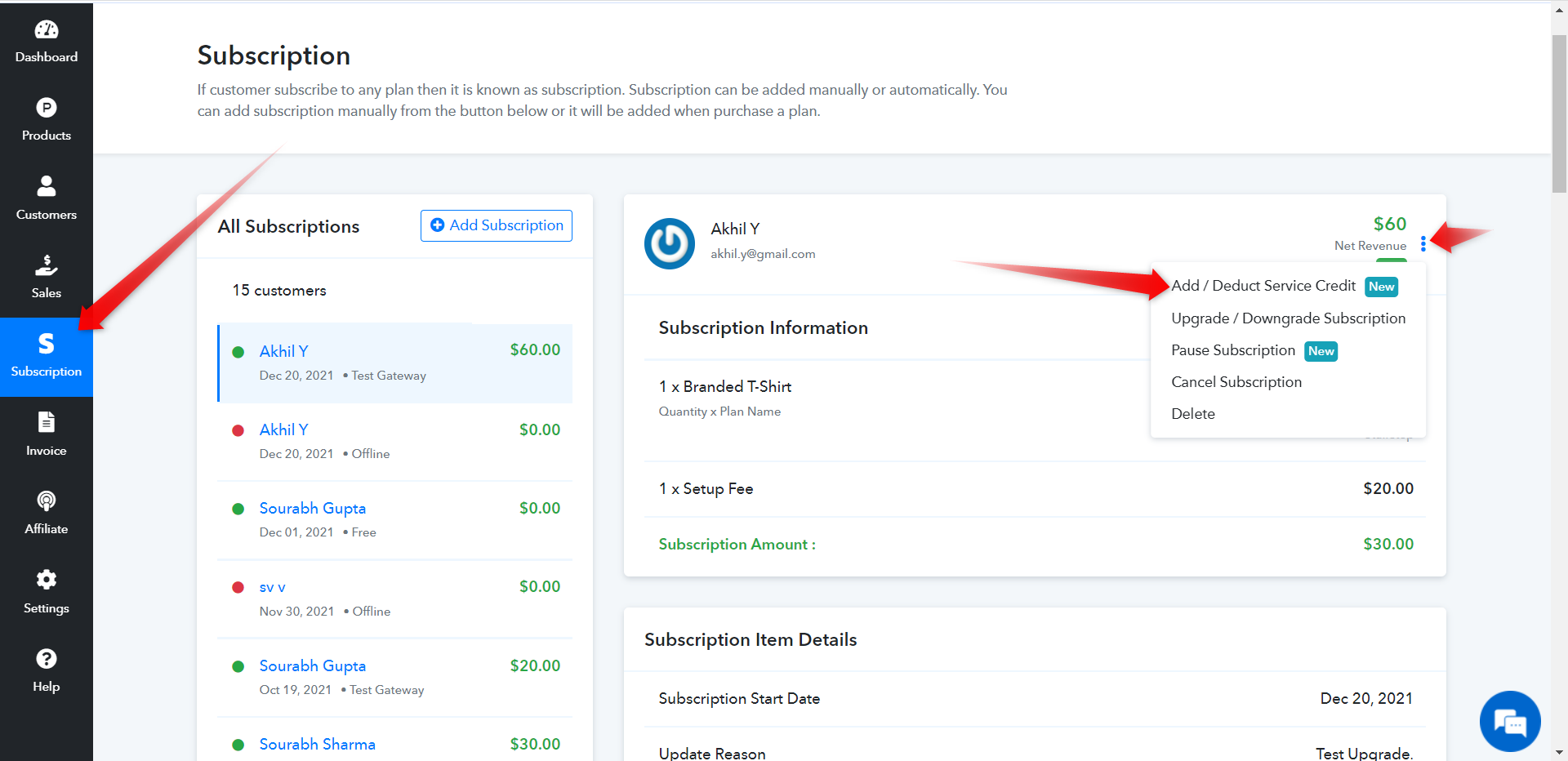1568x761 pixels.
Task: Click the Add Subscription button
Action: [x=497, y=225]
